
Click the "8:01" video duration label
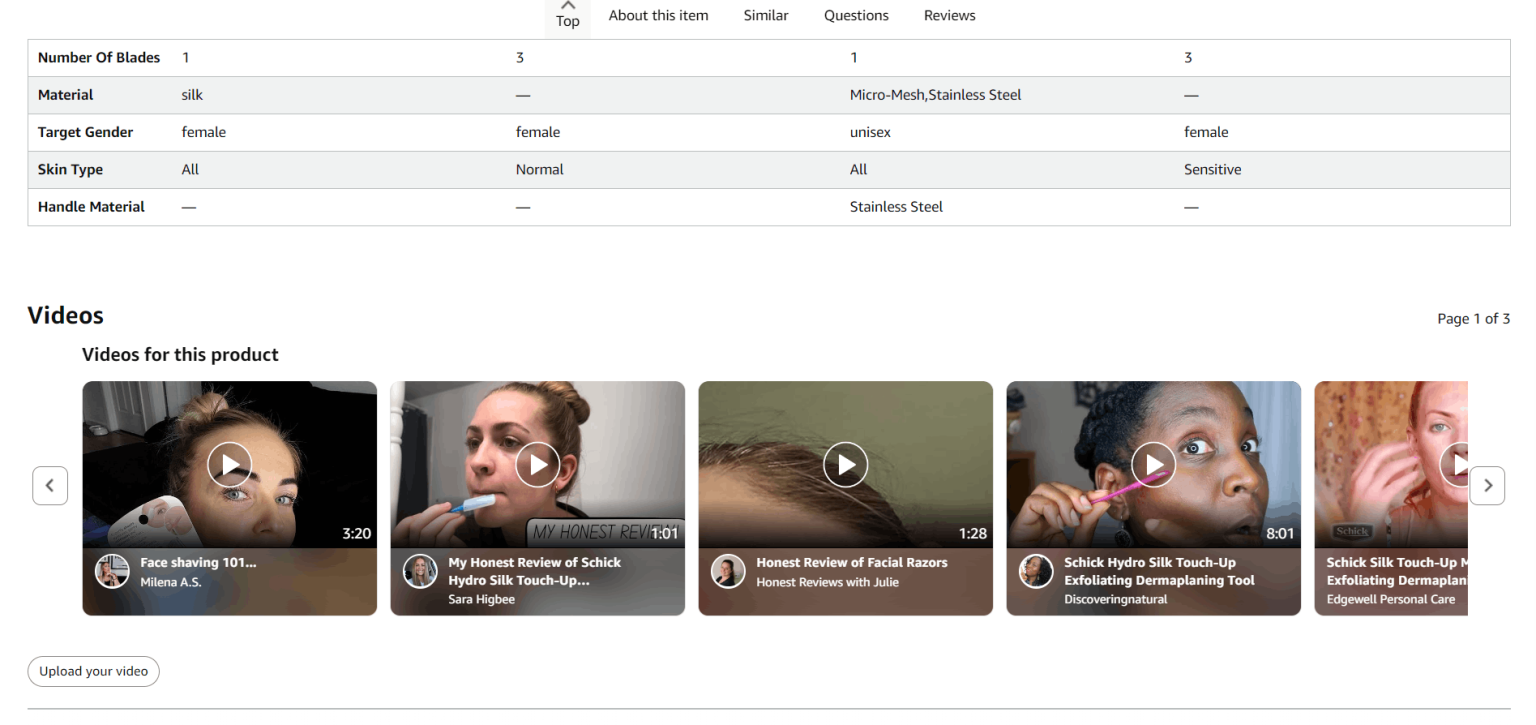(1281, 534)
